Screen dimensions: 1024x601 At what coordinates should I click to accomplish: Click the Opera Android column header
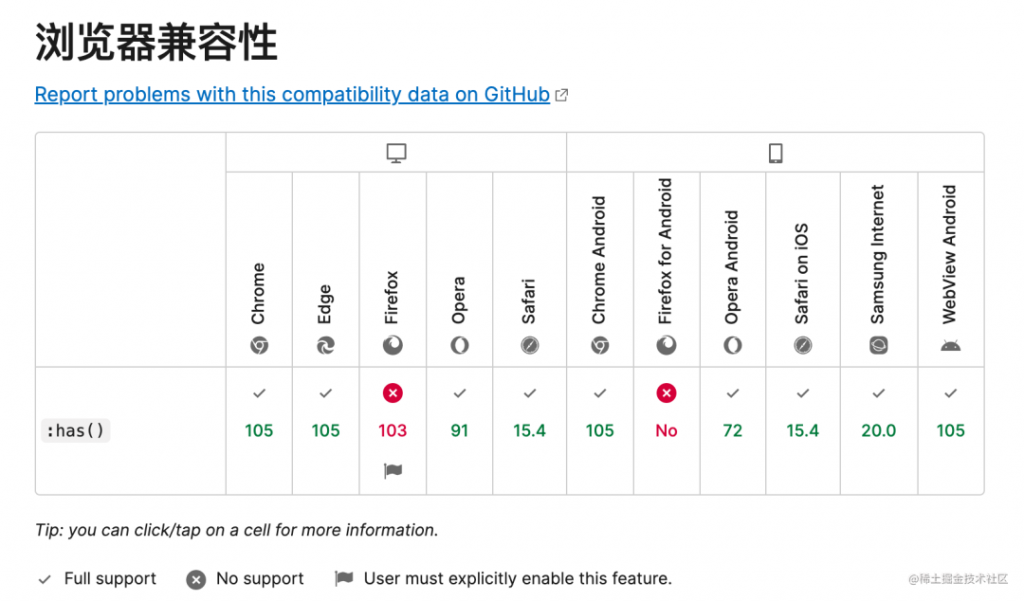732,269
